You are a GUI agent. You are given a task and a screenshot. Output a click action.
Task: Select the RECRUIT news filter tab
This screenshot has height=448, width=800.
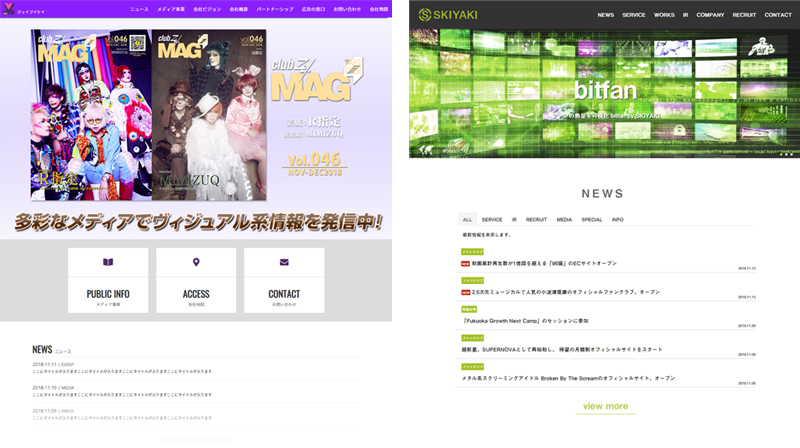536,219
